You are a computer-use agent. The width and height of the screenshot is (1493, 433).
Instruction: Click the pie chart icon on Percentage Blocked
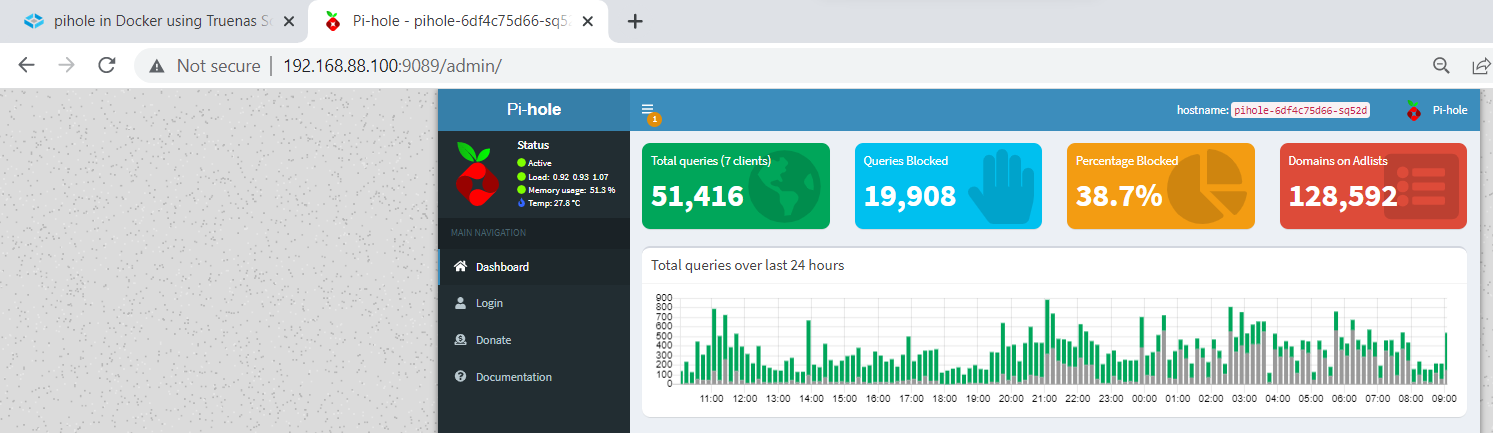click(1205, 187)
